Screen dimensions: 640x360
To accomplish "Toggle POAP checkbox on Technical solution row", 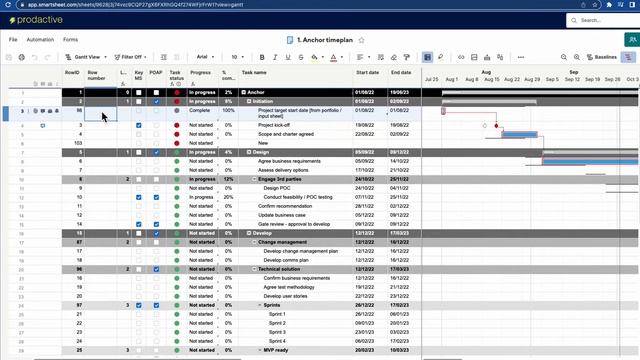I will pyautogui.click(x=156, y=269).
